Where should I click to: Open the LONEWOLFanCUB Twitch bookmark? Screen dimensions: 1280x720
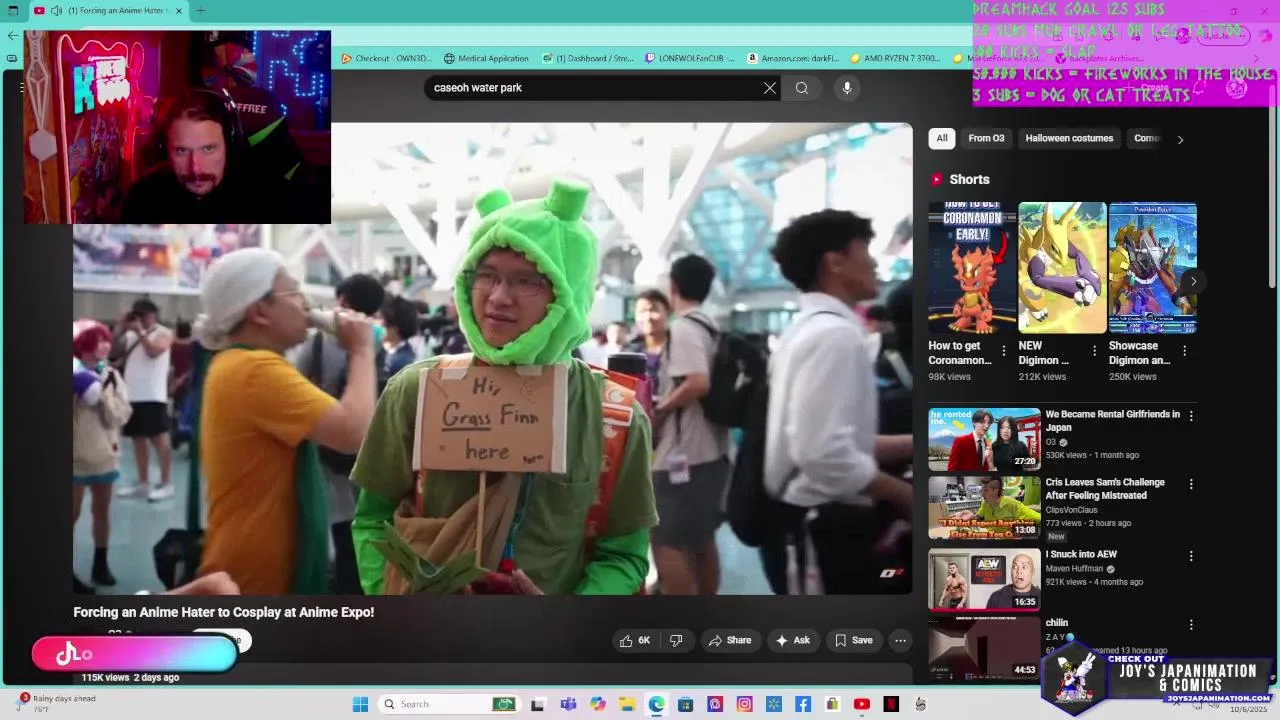[x=690, y=58]
